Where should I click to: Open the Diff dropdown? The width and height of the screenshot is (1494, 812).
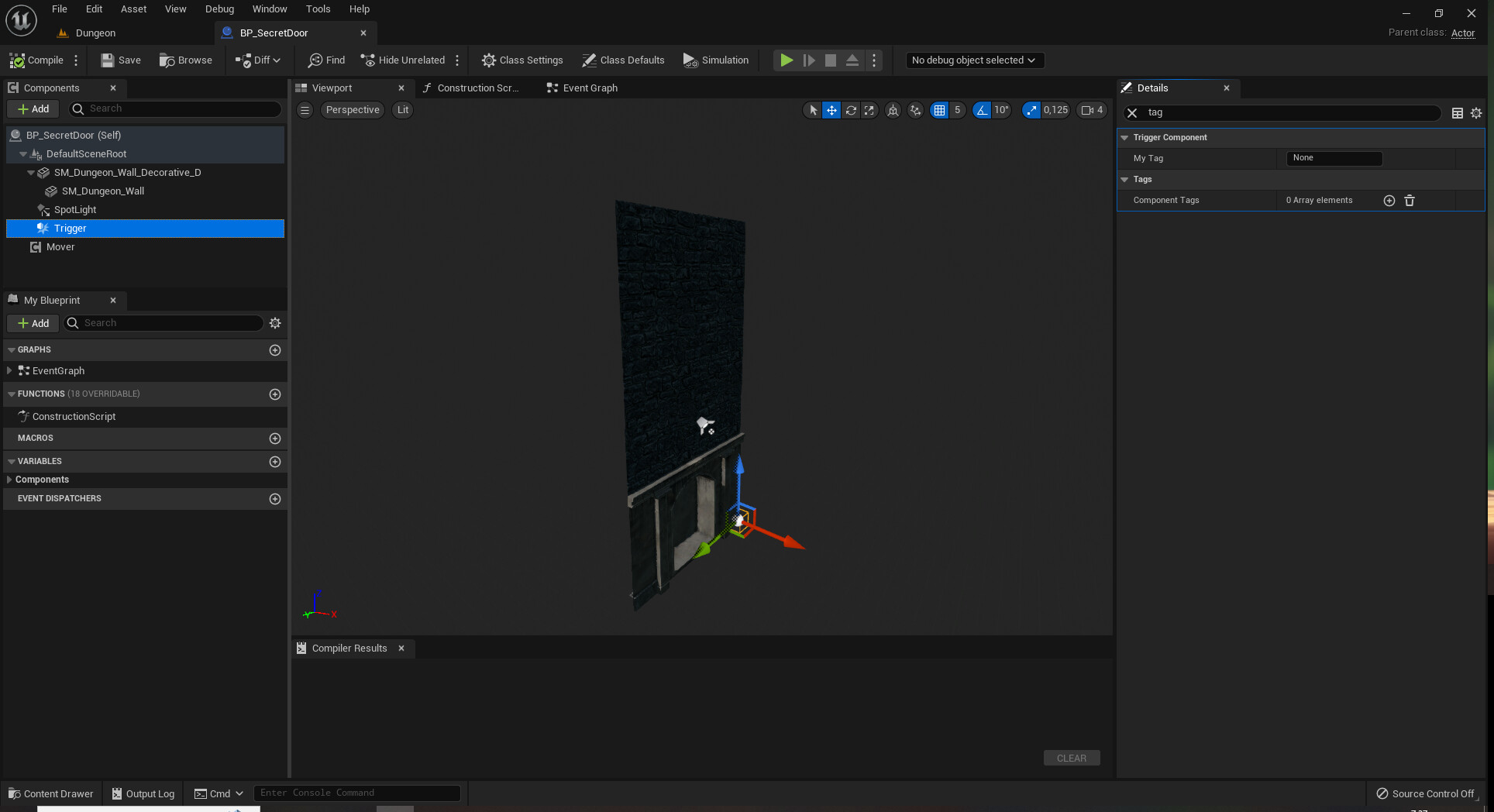(x=259, y=60)
